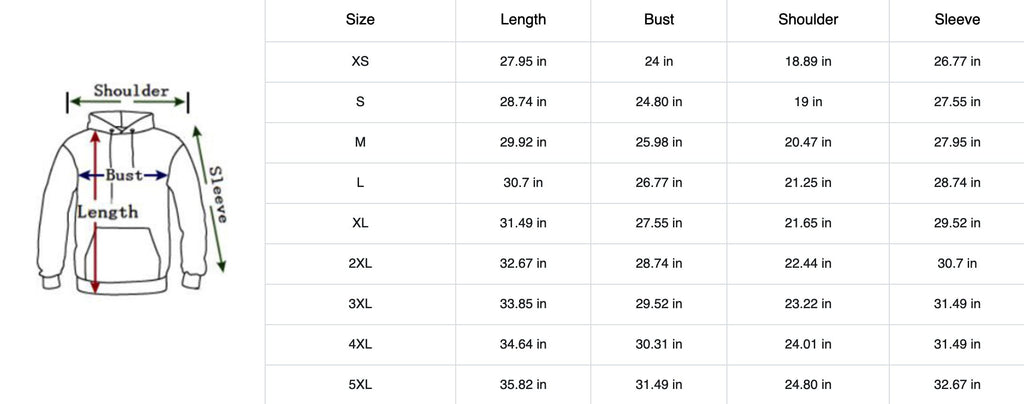Click the 24.01 in shoulder cell for 4XL
The image size is (1024, 404).
(808, 345)
